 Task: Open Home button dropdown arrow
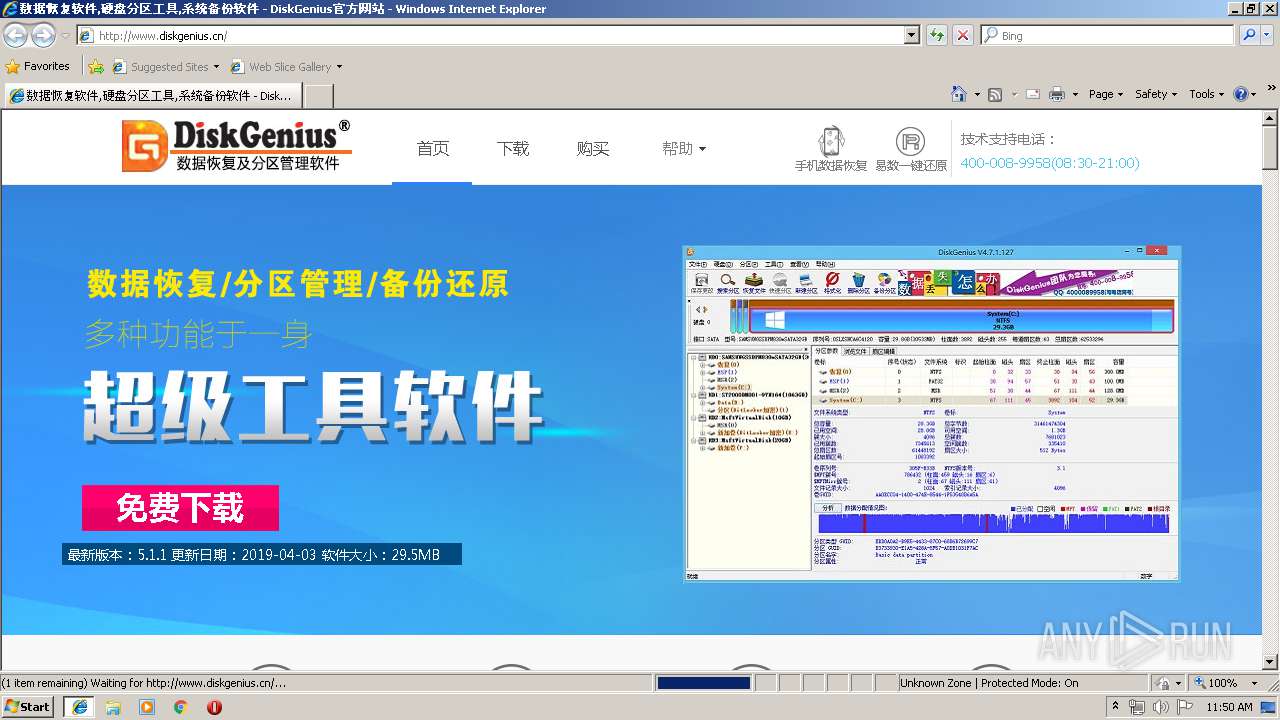[x=976, y=94]
